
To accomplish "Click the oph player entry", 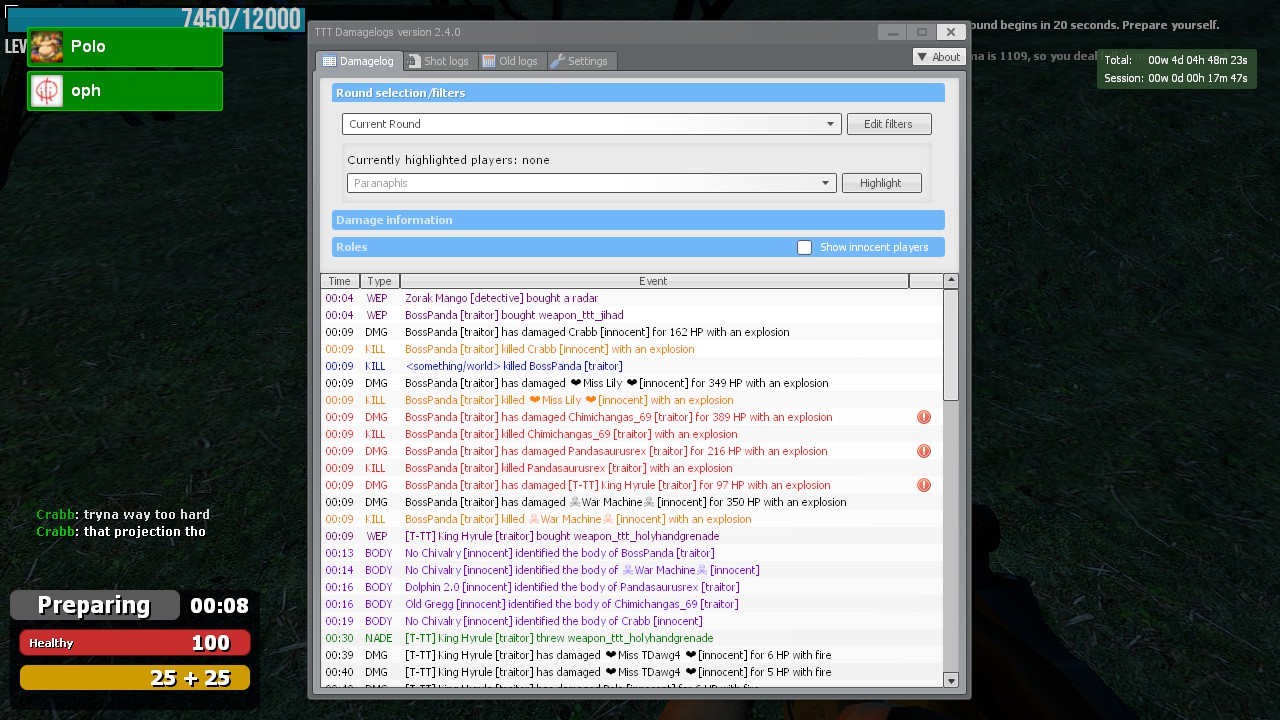I will [125, 91].
